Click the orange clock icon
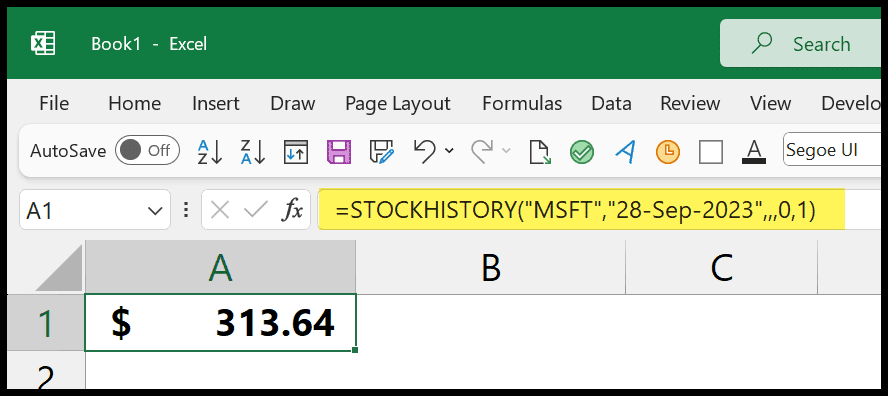888x396 pixels. [668, 152]
